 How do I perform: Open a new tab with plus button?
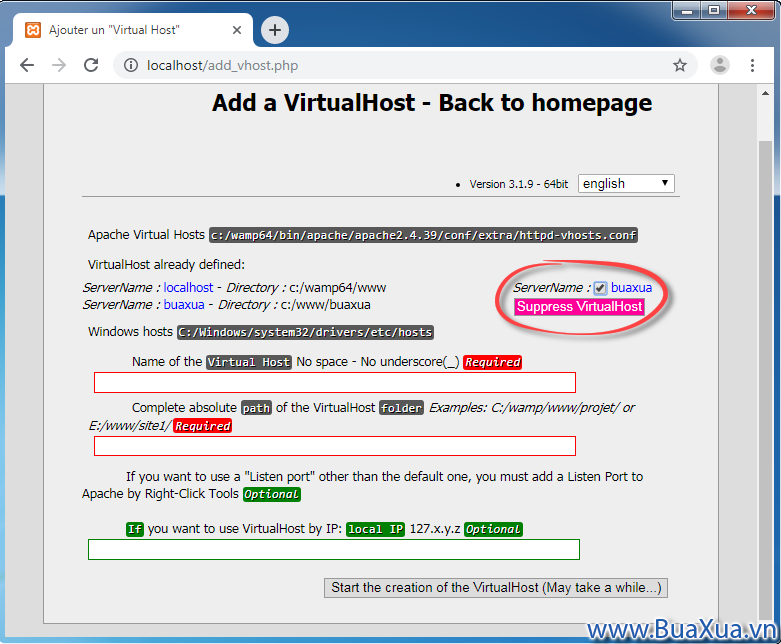[275, 30]
